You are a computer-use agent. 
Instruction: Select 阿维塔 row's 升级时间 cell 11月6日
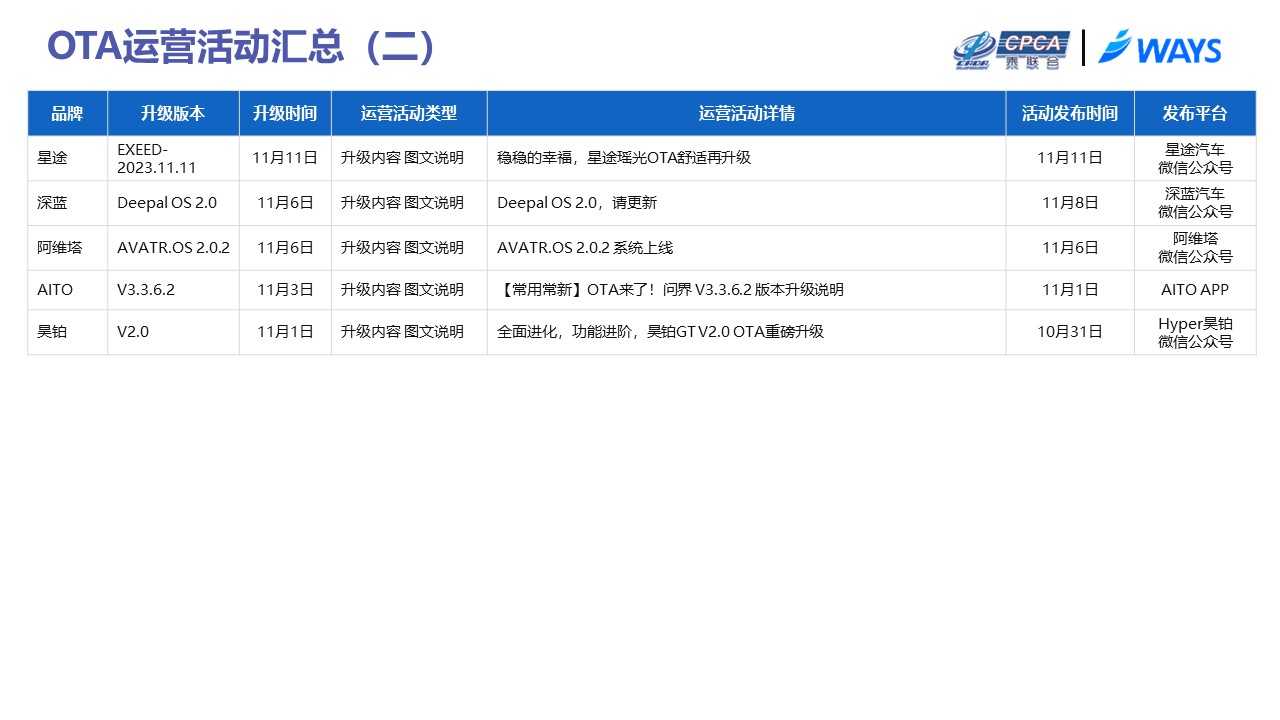[285, 247]
